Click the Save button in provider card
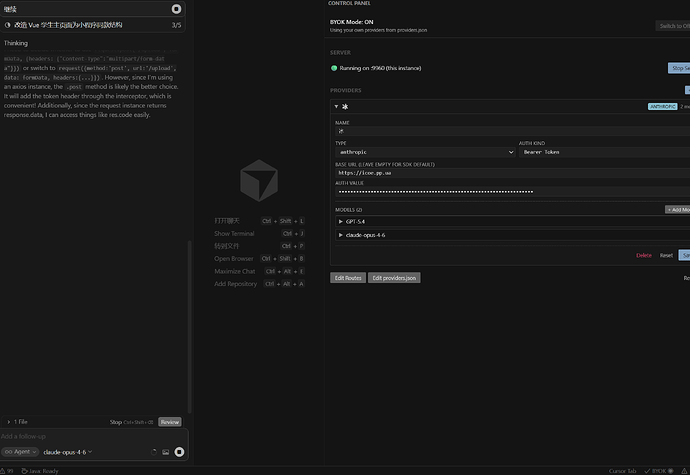The image size is (690, 475). click(684, 255)
